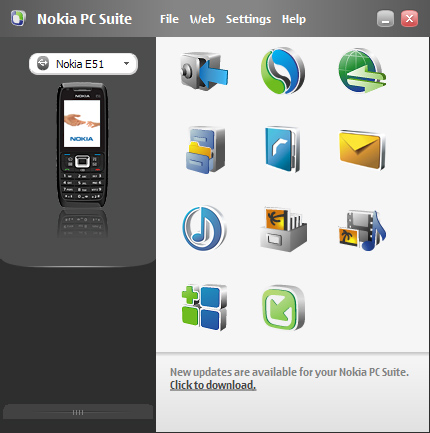Open the Transfer video and music icon
The image size is (430, 433).
pos(362,230)
